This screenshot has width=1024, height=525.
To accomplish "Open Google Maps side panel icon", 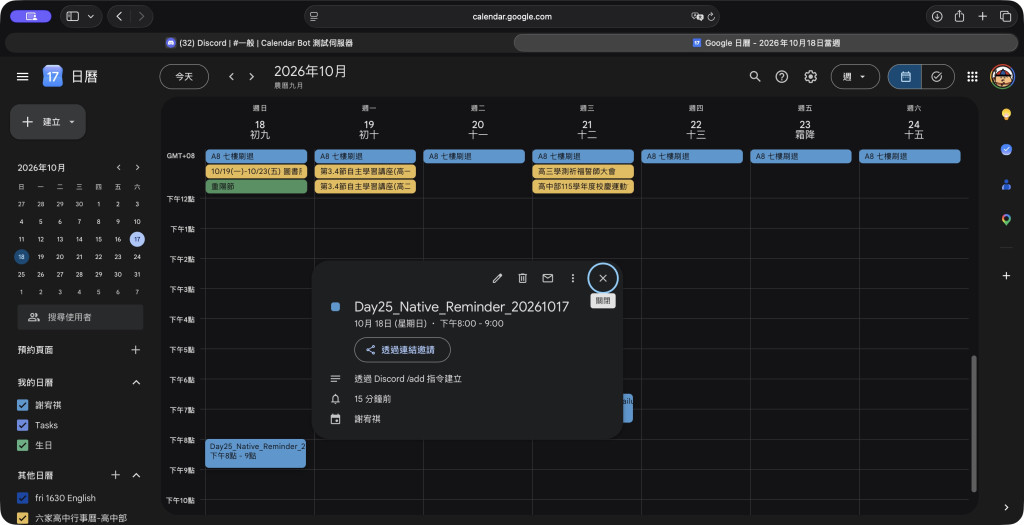I will pos(1006,220).
